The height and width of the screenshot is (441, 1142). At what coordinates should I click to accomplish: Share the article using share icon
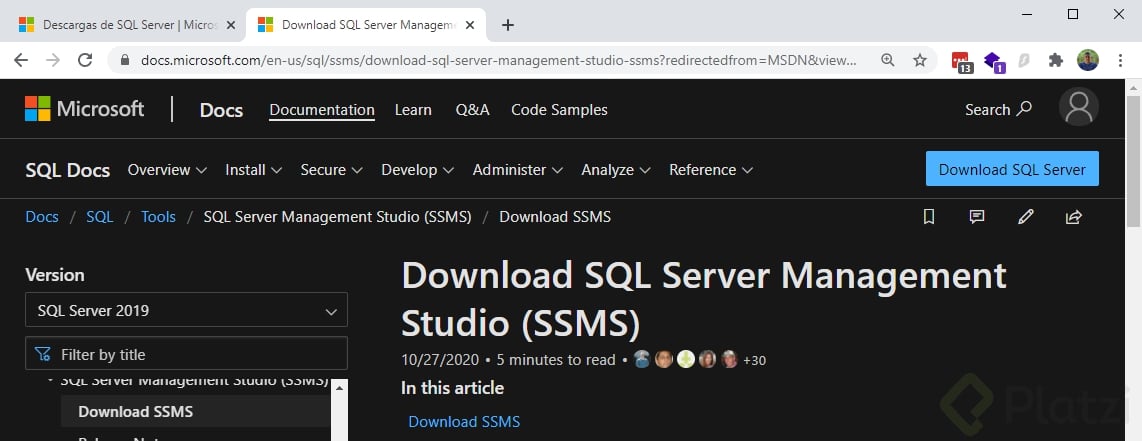pos(1074,216)
